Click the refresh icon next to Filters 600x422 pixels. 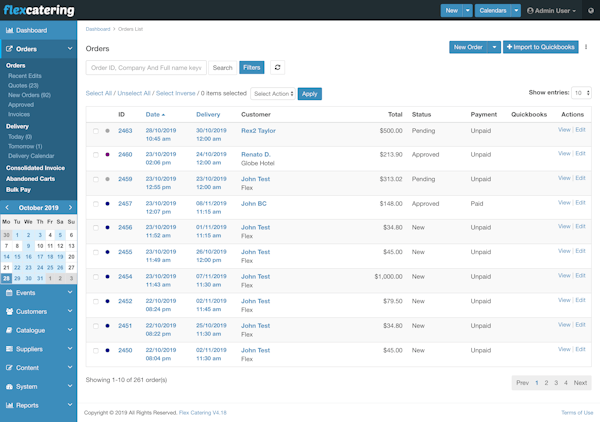point(277,67)
